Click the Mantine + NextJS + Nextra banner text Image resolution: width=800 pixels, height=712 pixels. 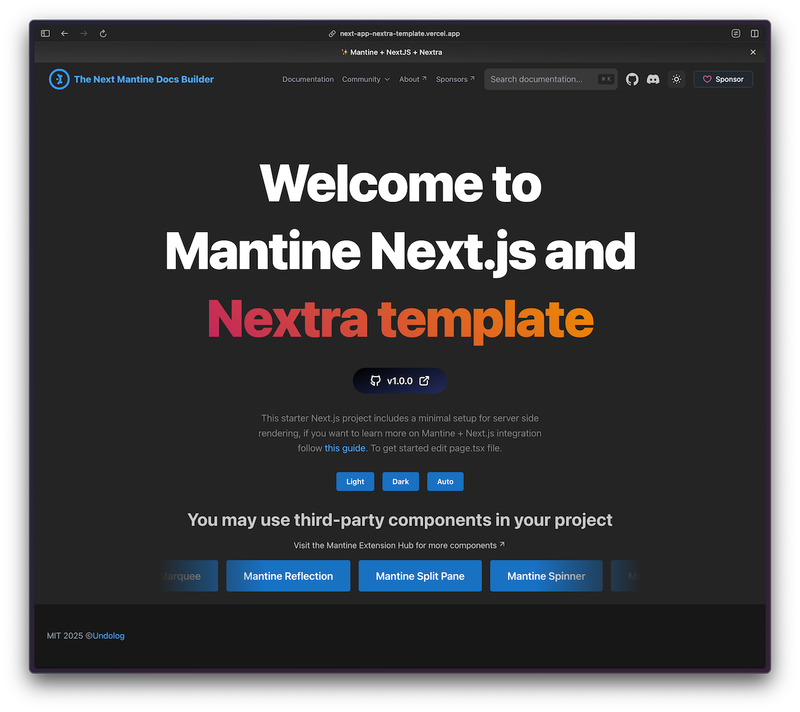pyautogui.click(x=391, y=52)
